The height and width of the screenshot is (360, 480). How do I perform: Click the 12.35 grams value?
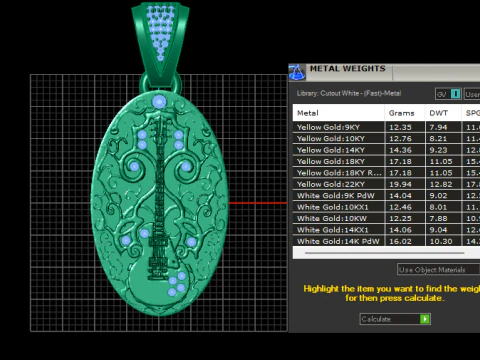coord(400,127)
